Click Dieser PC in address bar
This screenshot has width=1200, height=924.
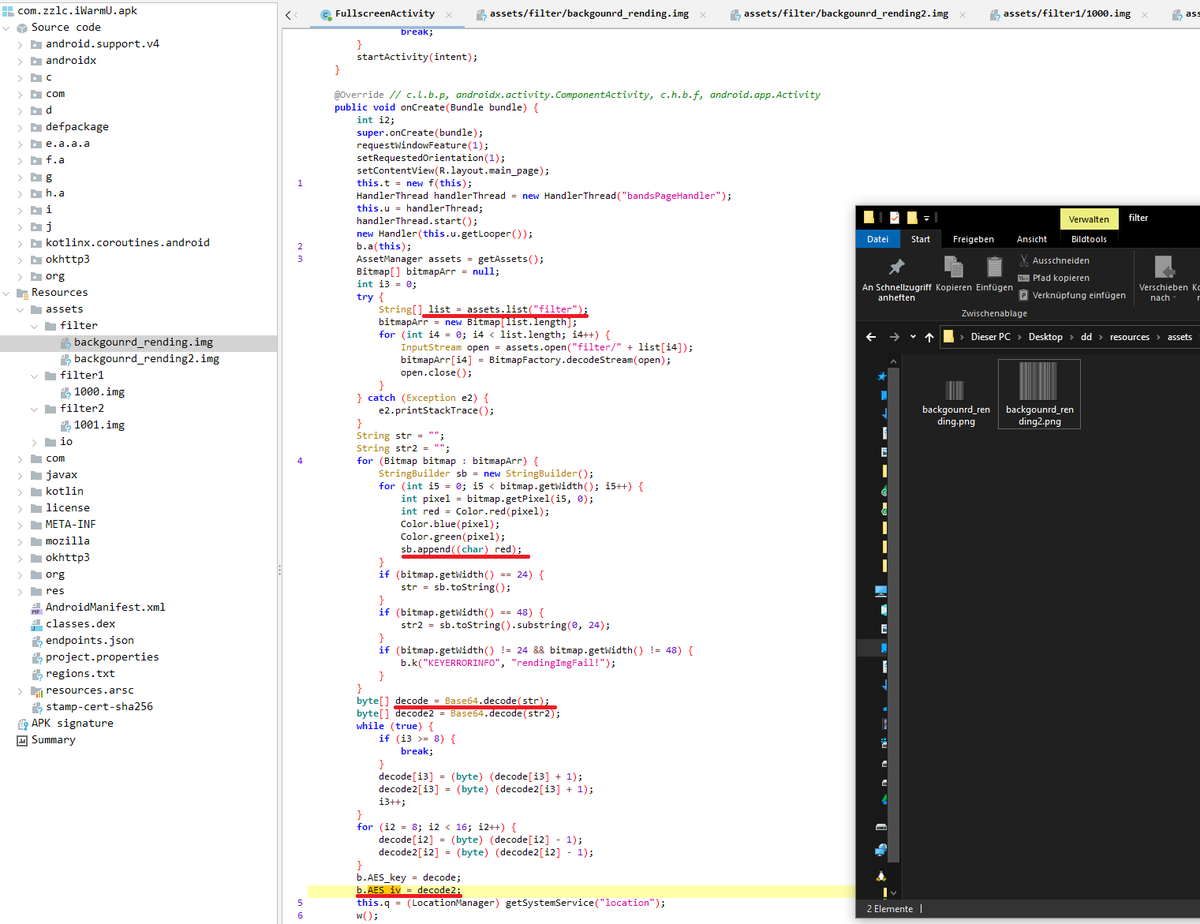click(x=992, y=337)
